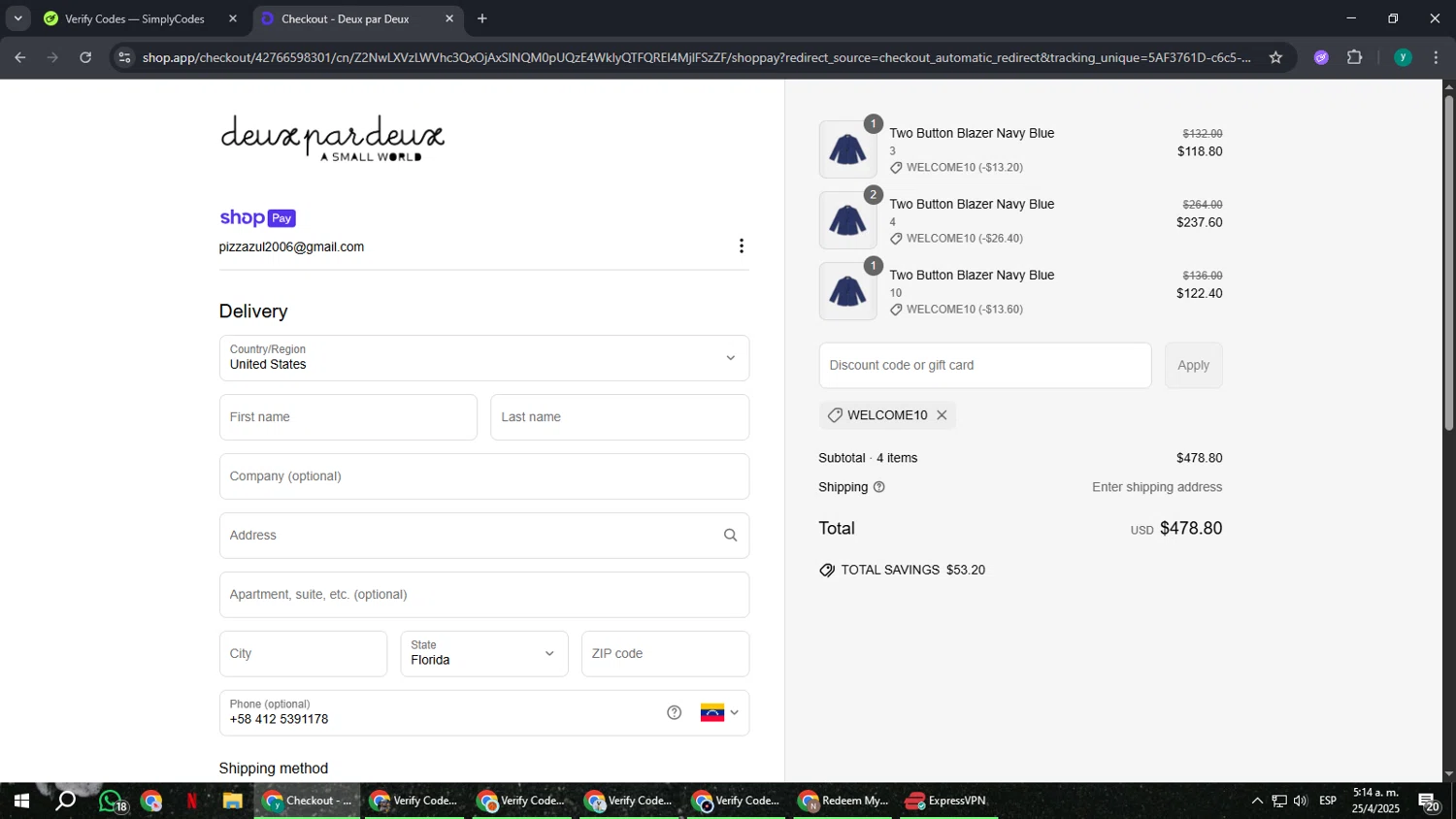Click the address search magnifier icon
This screenshot has width=1456, height=819.
point(730,536)
